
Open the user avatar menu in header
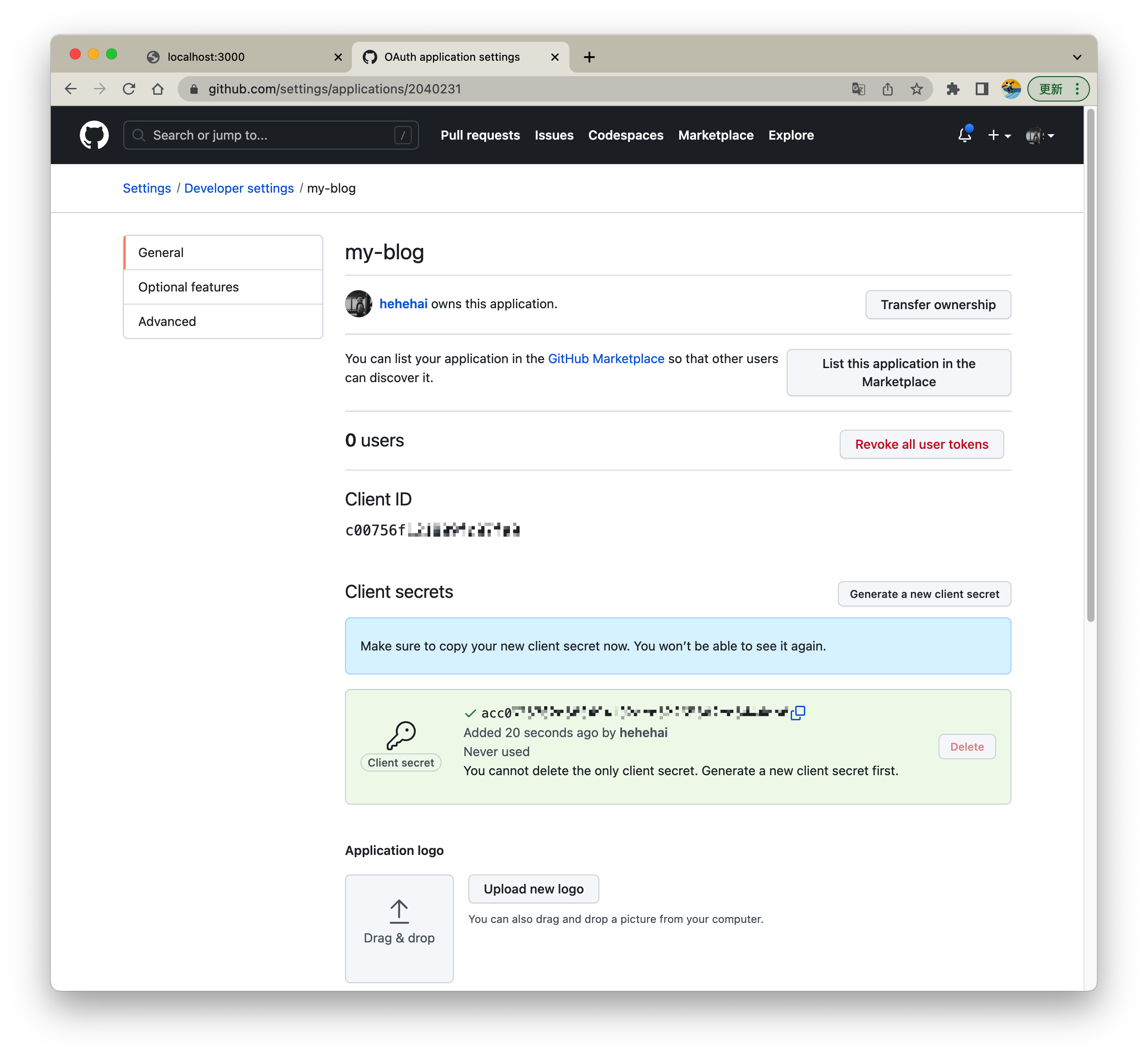point(1040,135)
